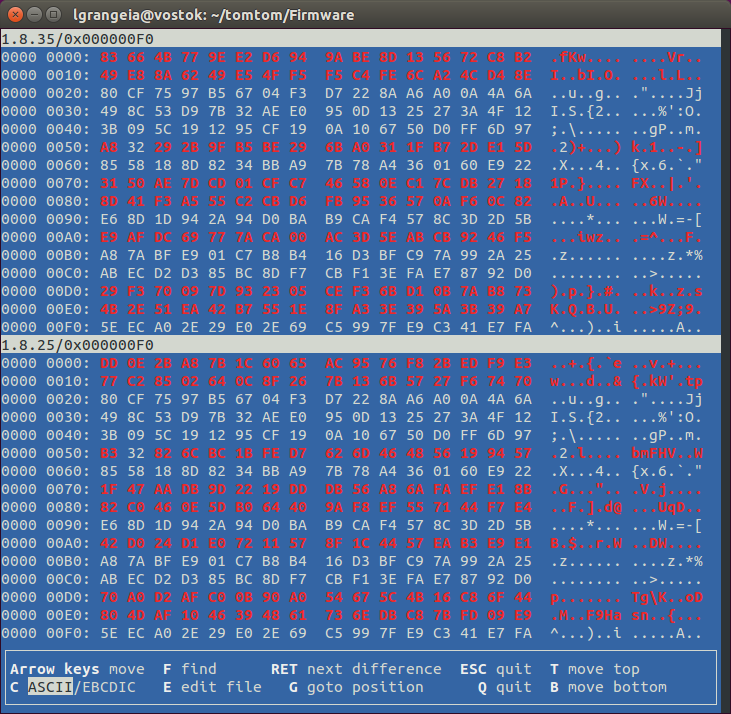
Task: Click the window close button
Action: (13, 15)
